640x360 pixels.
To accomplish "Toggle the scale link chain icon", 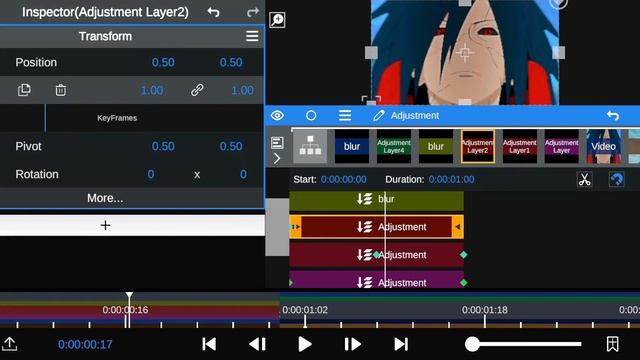I will [x=197, y=90].
